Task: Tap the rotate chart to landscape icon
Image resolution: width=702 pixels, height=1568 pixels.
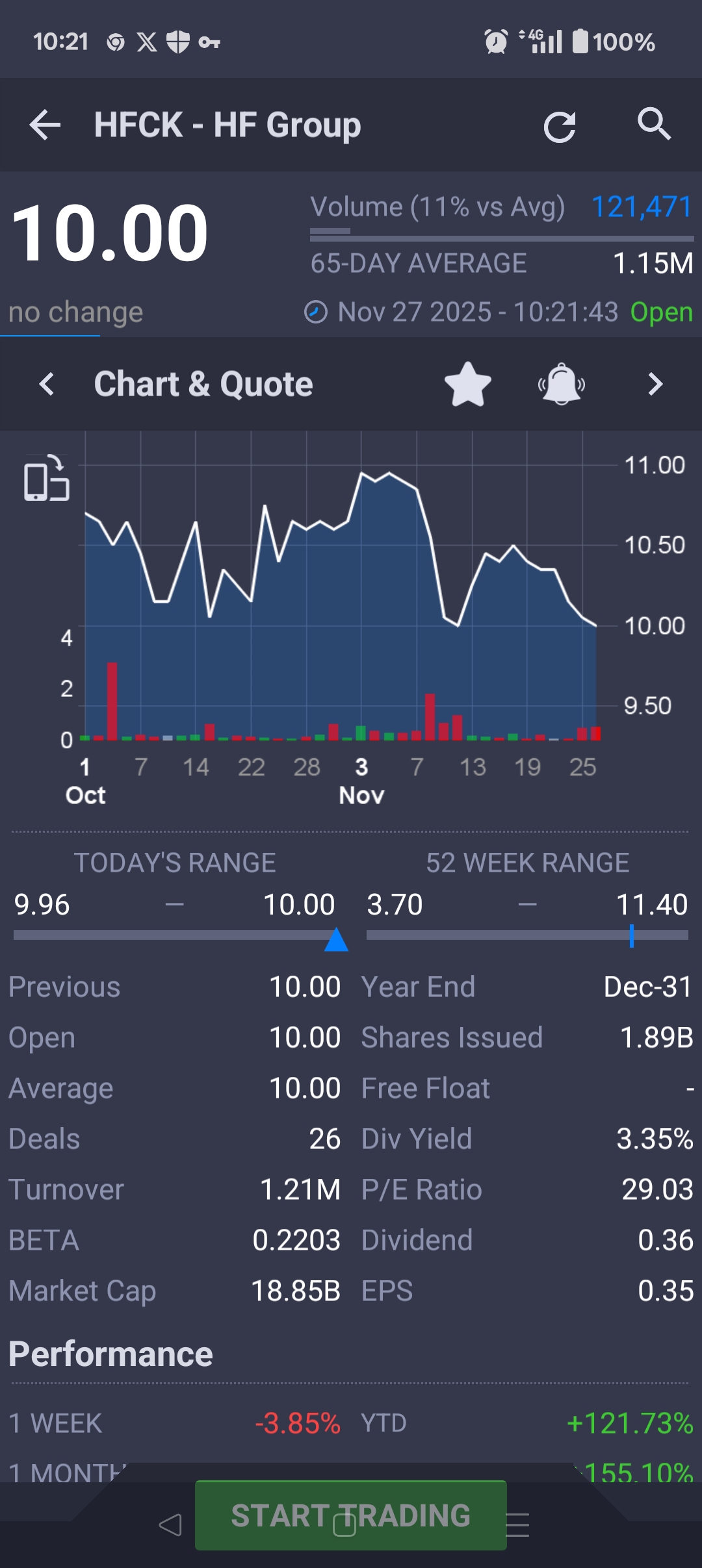Action: click(x=46, y=479)
